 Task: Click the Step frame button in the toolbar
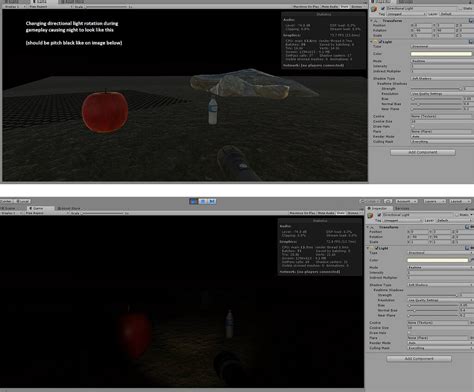(212, 201)
